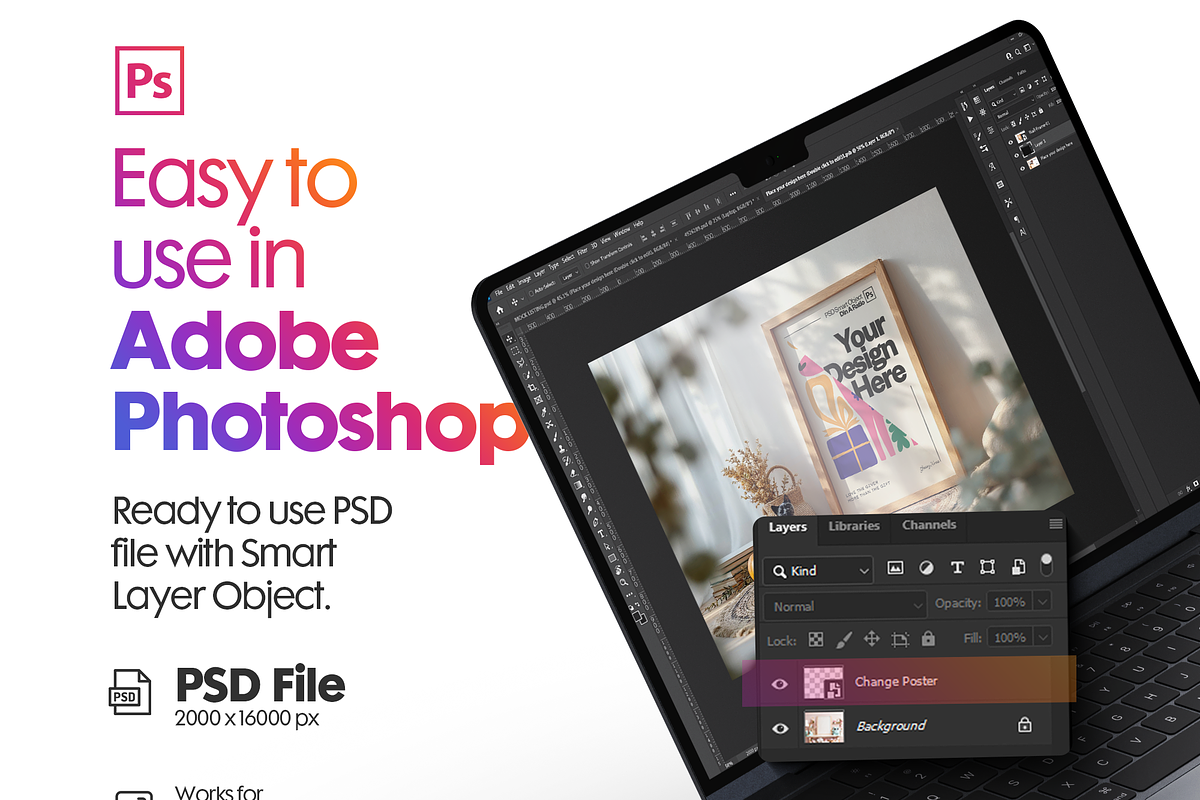Open Auto-Select Layer dropdown in options bar

tap(570, 276)
